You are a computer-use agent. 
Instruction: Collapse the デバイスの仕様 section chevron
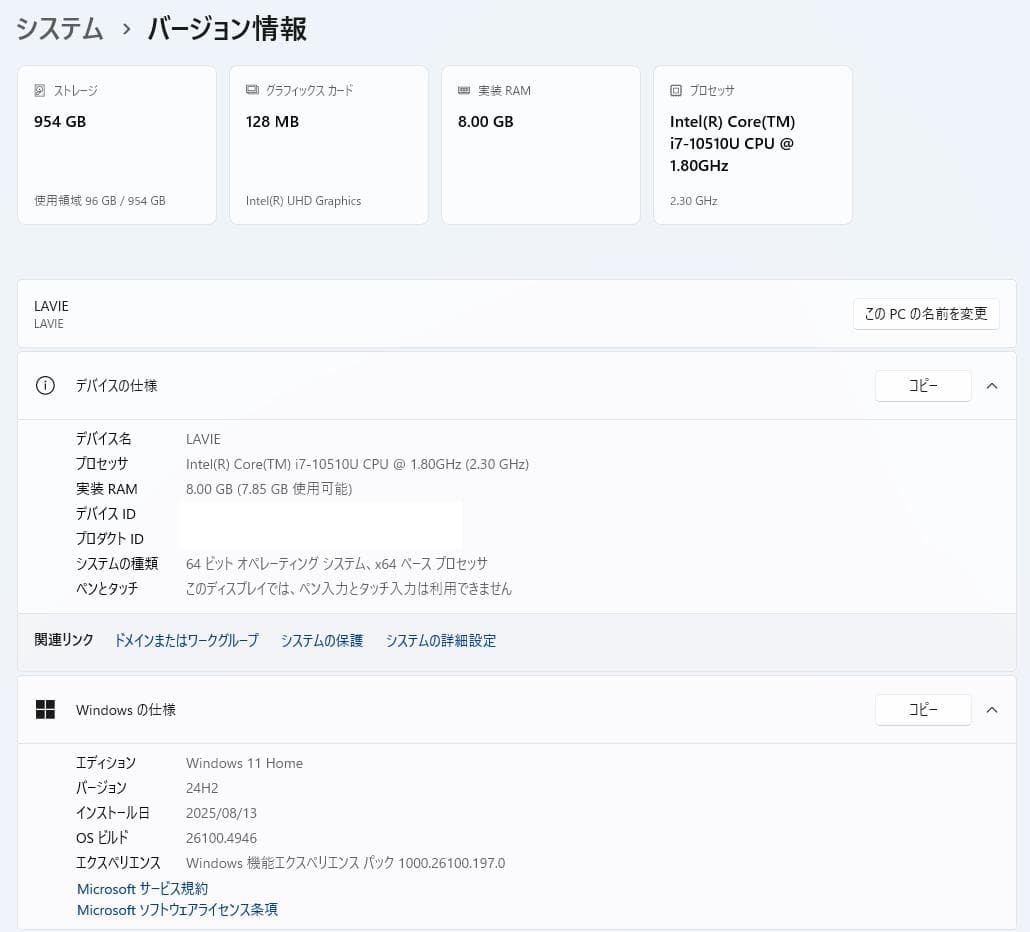click(x=991, y=385)
